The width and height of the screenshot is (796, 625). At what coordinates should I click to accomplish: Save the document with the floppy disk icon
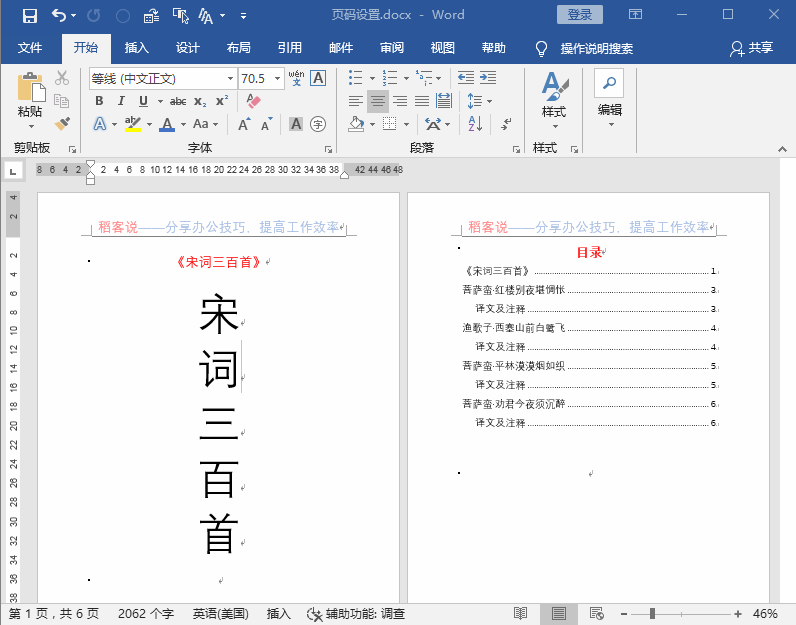29,16
